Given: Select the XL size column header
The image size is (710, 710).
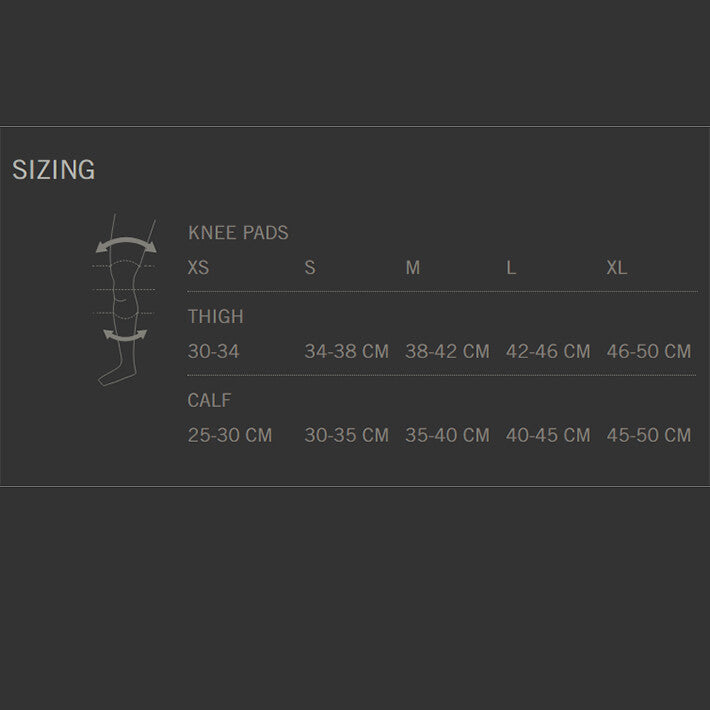Looking at the screenshot, I should pyautogui.click(x=617, y=268).
